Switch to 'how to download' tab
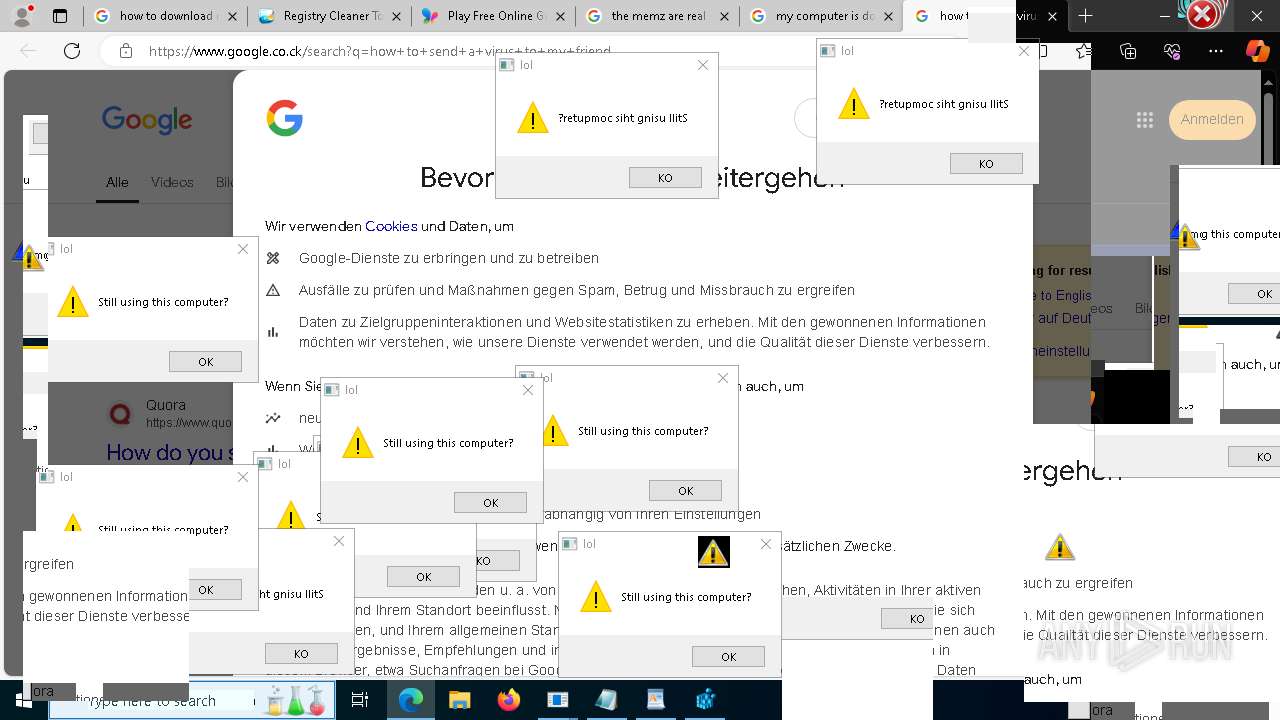 point(164,16)
